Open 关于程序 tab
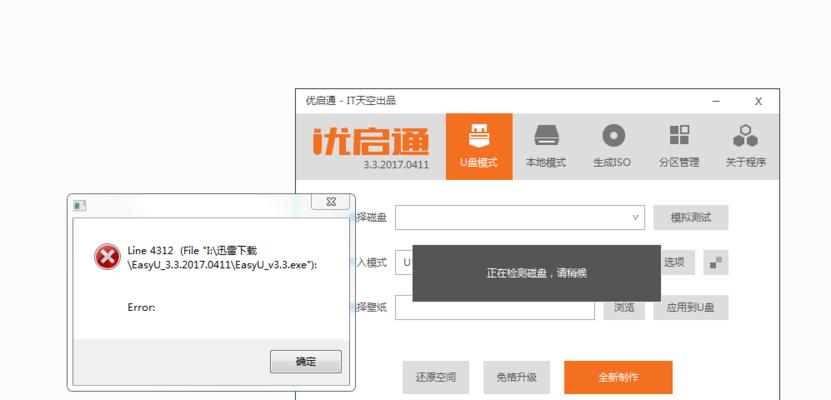This screenshot has height=400, width=831. (x=745, y=146)
